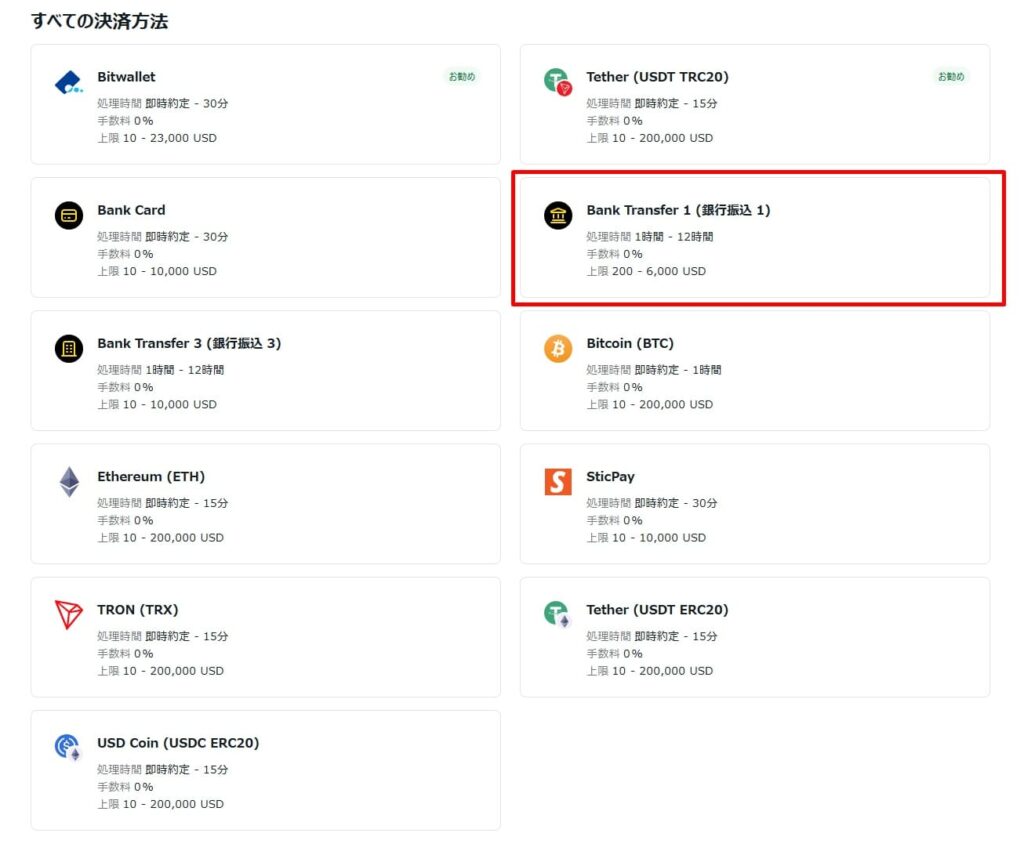Choose the Bank Card payment title
The height and width of the screenshot is (862, 1024).
[131, 210]
